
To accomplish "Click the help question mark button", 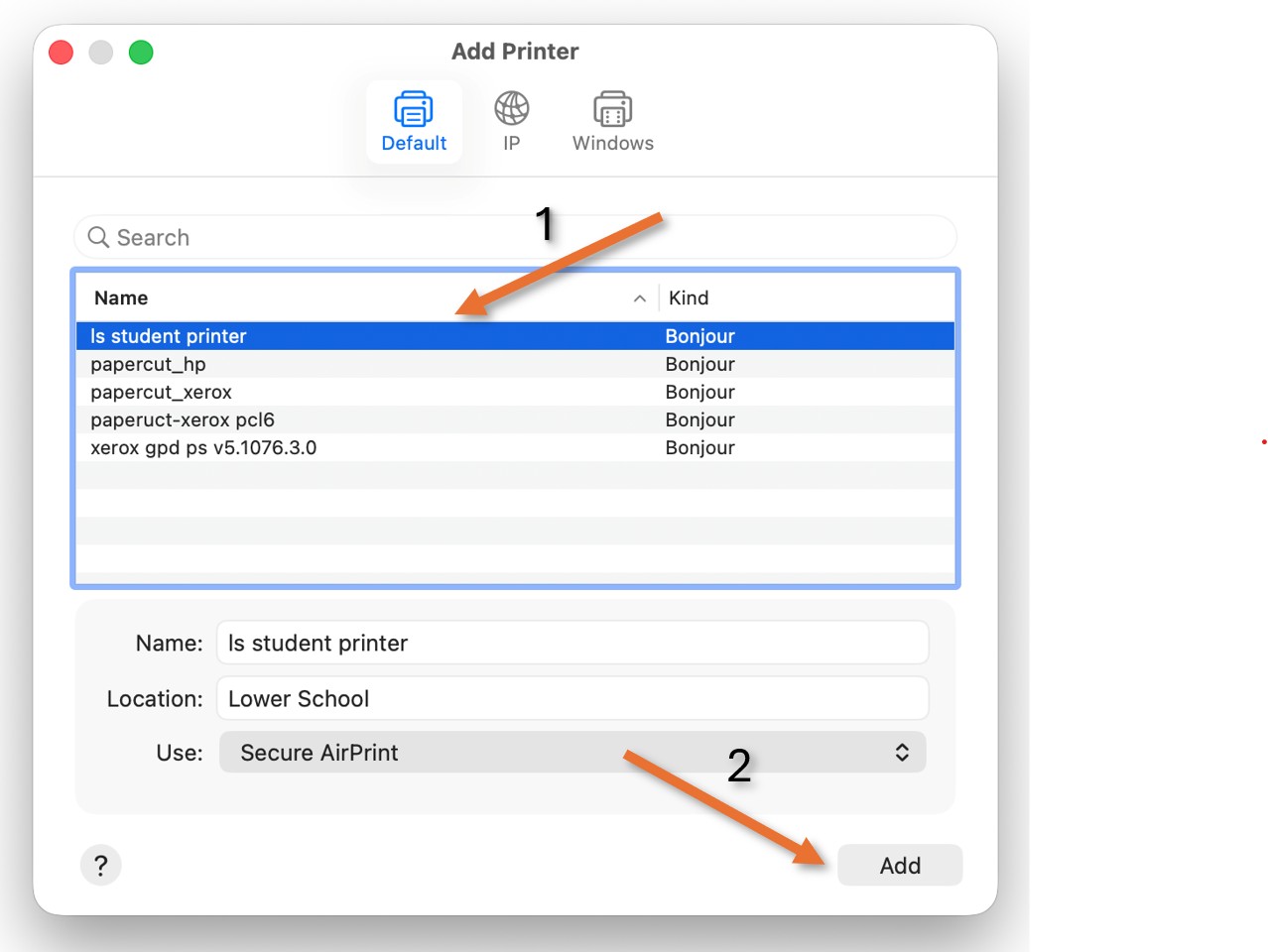I will (100, 865).
